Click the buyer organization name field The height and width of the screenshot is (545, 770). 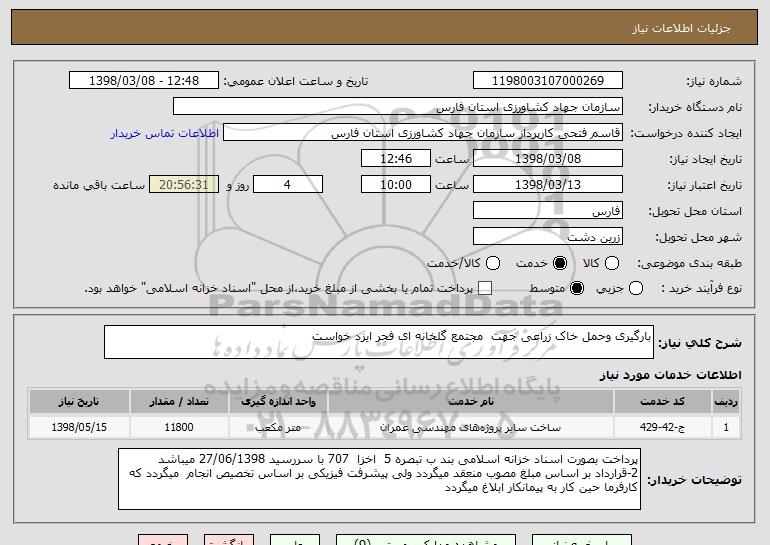(398, 107)
